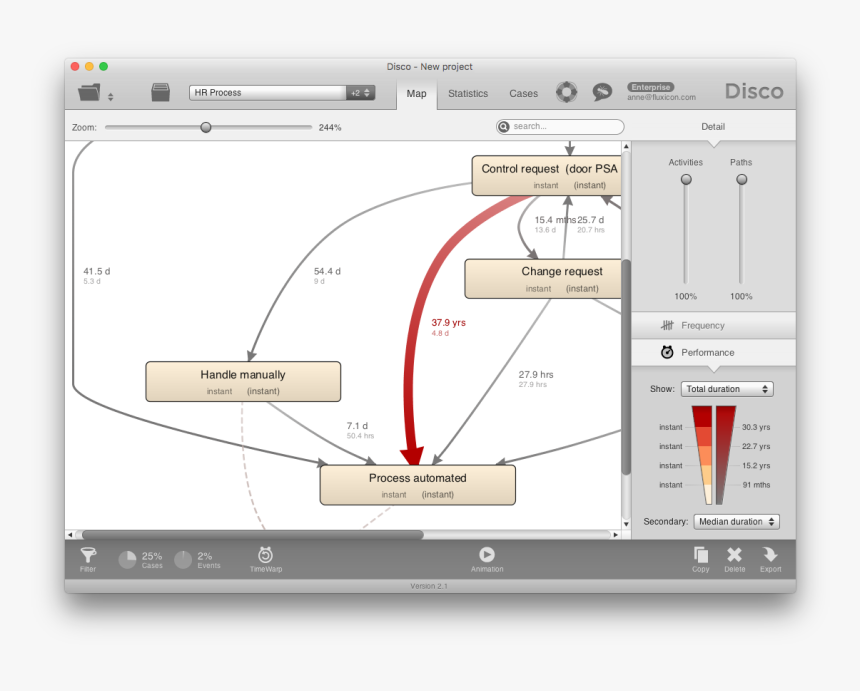This screenshot has height=691, width=860.
Task: Click the vertical scrollbar thumb
Action: (626, 367)
